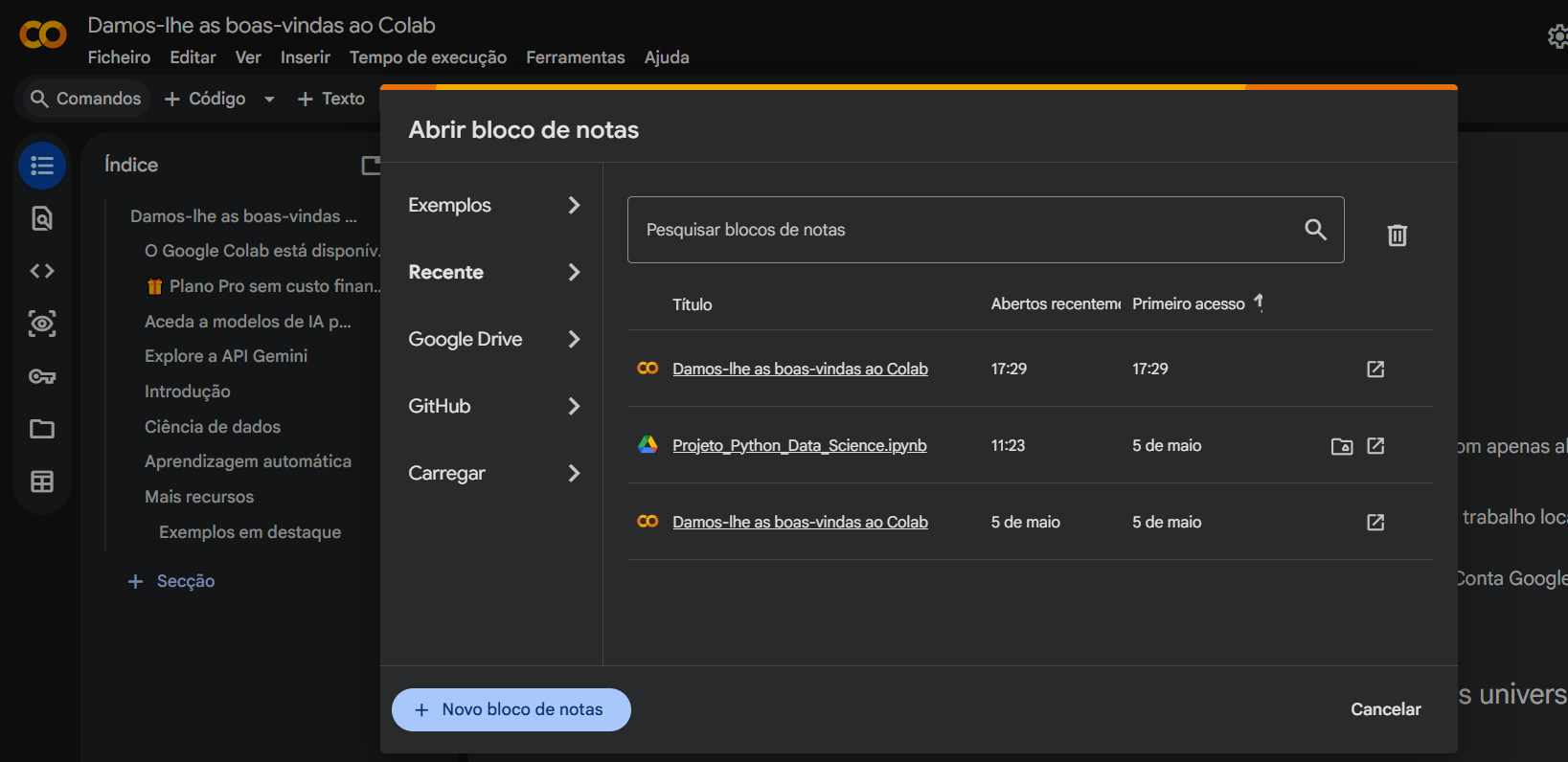Go to O Google Colab está disponível section
1568x762 pixels.
click(261, 251)
